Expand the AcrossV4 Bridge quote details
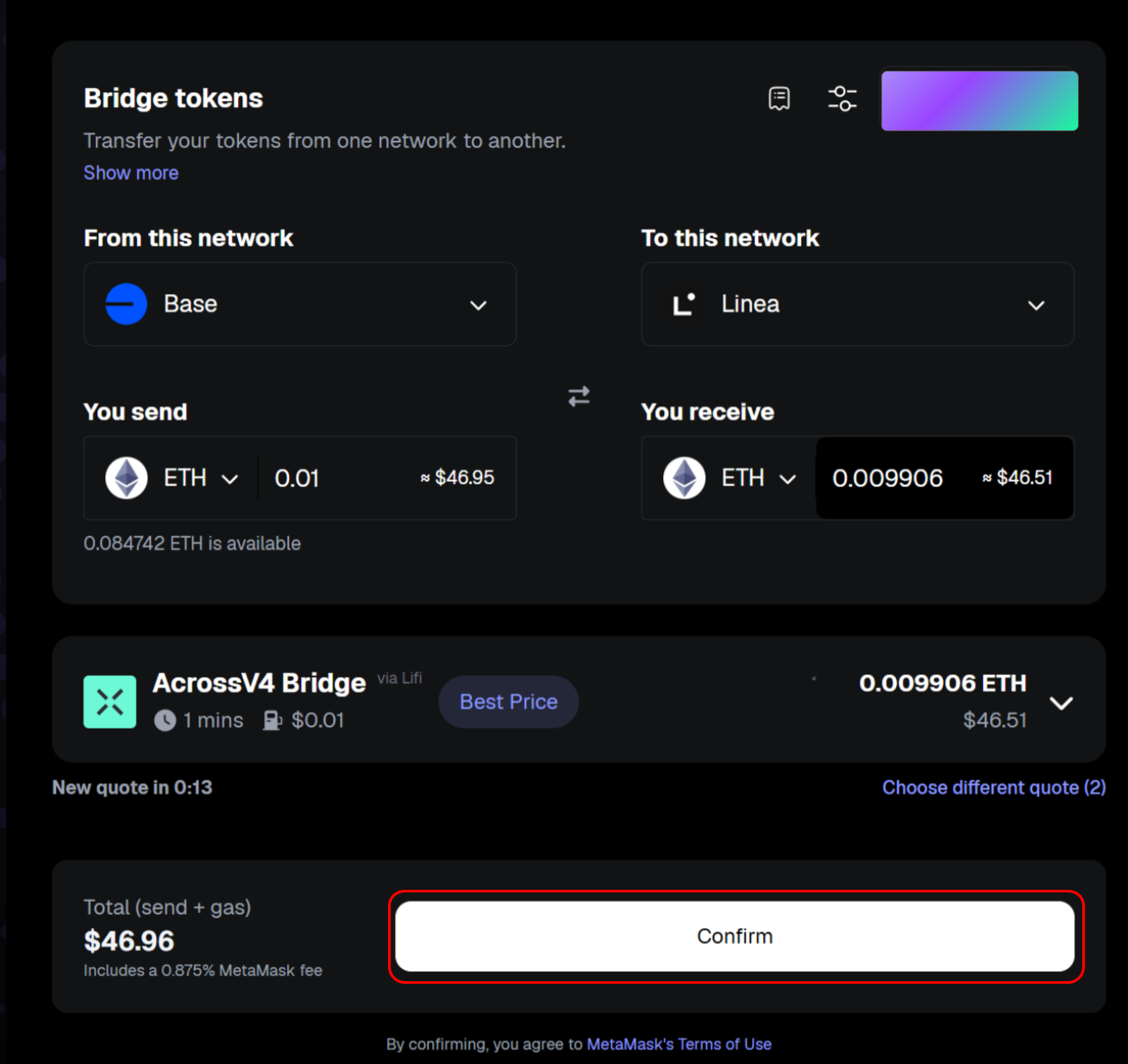This screenshot has height=1064, width=1128. tap(1061, 703)
